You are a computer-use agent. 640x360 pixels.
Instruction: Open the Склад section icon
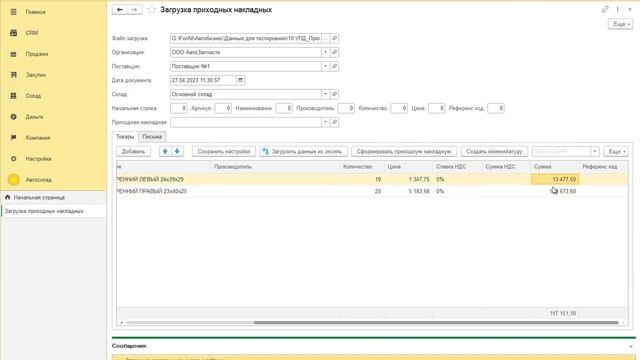pyautogui.click(x=13, y=96)
